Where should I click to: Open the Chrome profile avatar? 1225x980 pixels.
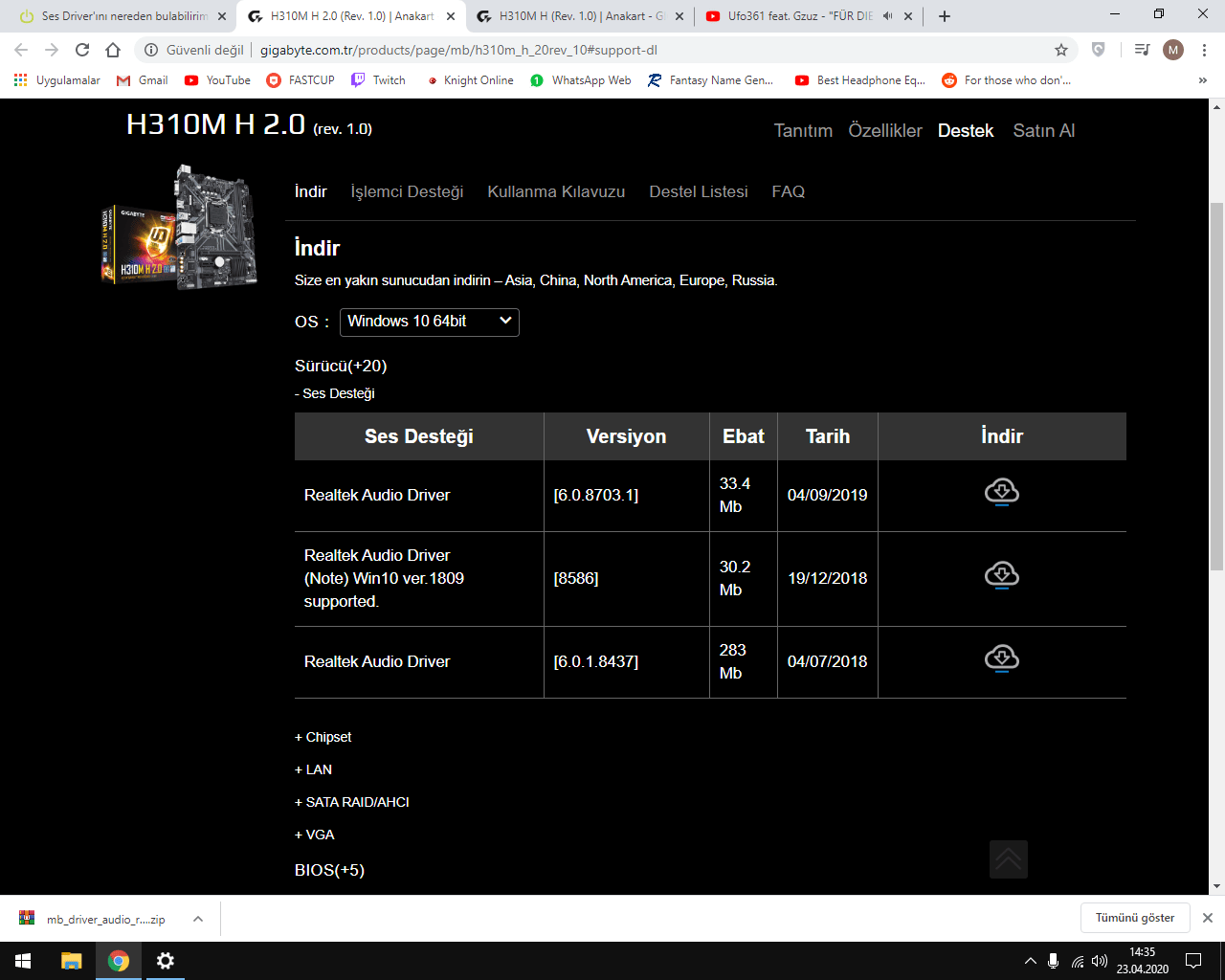point(1173,50)
